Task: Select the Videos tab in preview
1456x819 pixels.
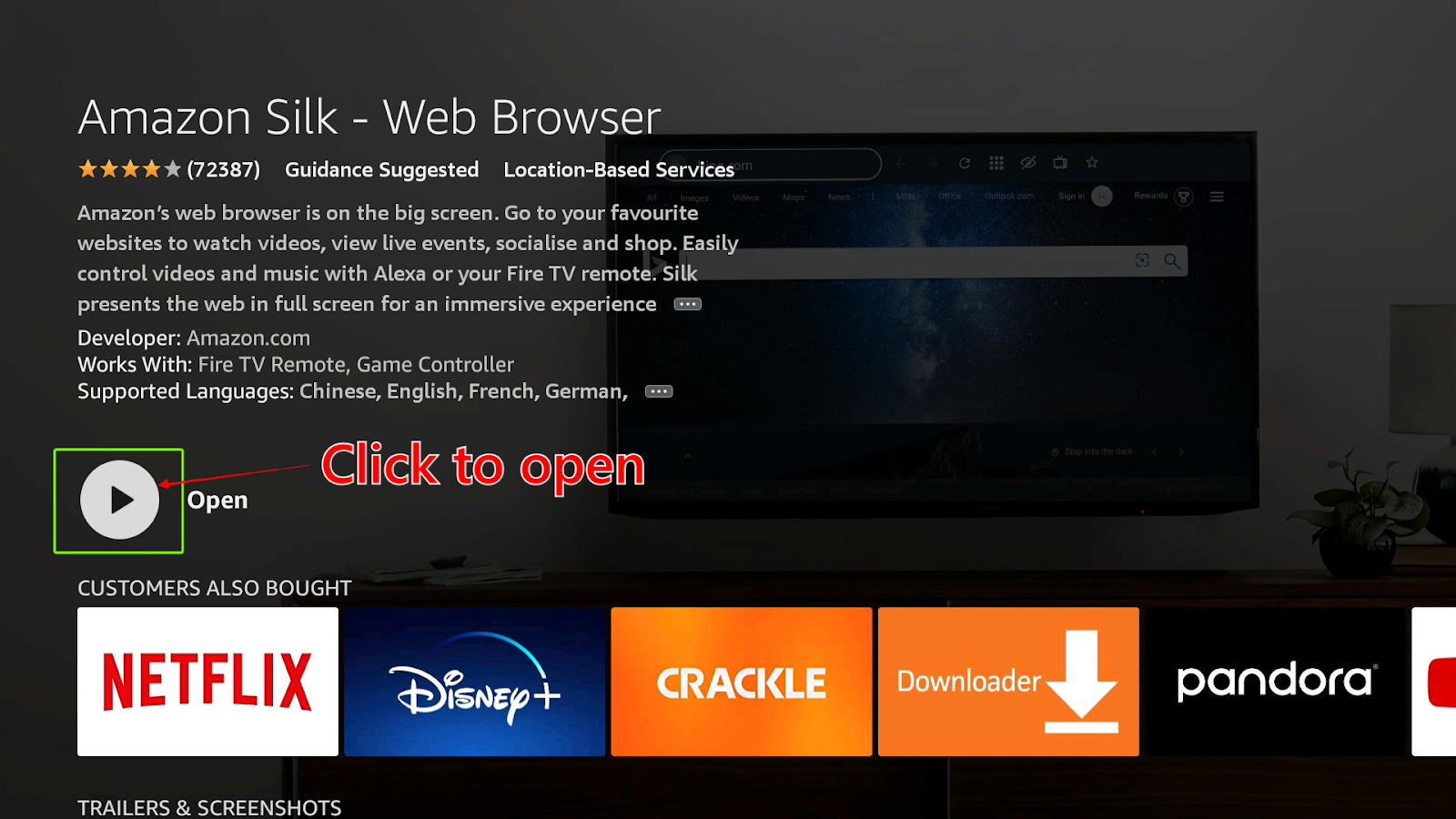Action: 745,197
